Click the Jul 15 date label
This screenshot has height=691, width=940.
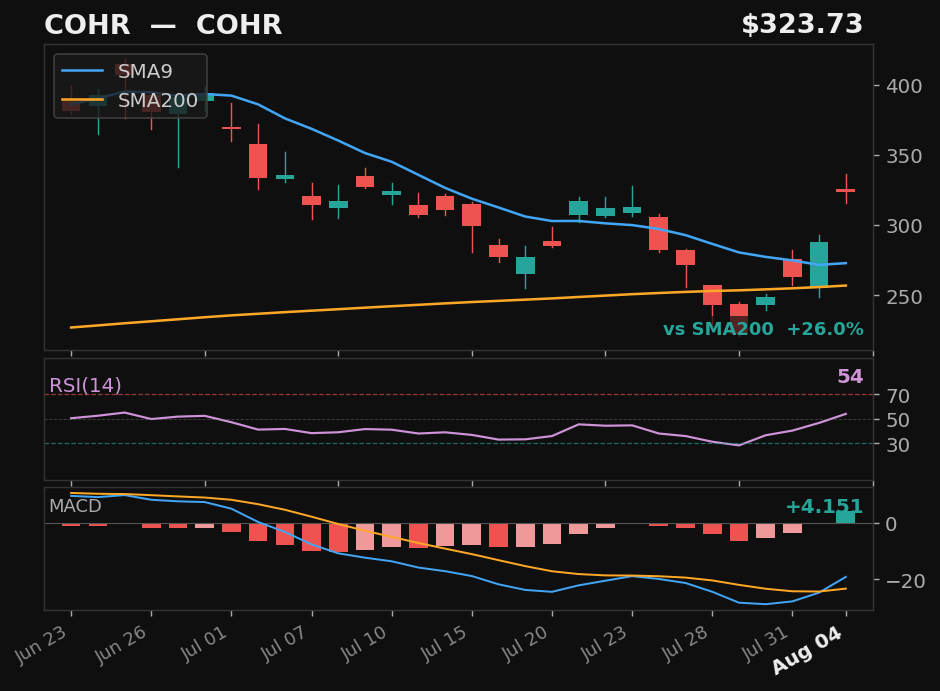pyautogui.click(x=445, y=644)
